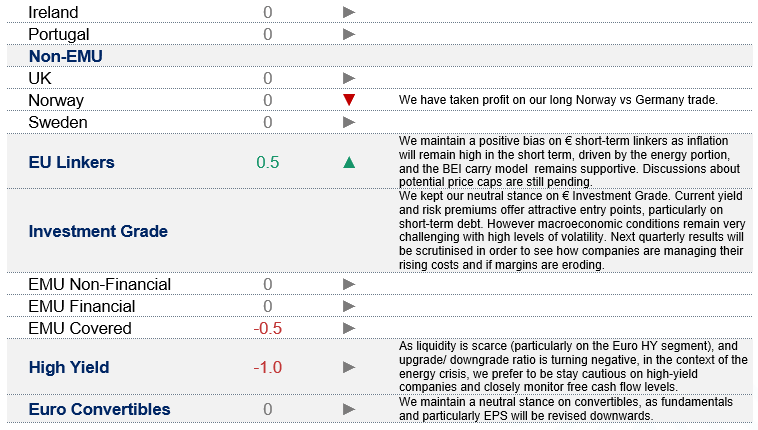758x430 pixels.
Task: Click the red -0.5 EMU Covered value
Action: [267, 328]
